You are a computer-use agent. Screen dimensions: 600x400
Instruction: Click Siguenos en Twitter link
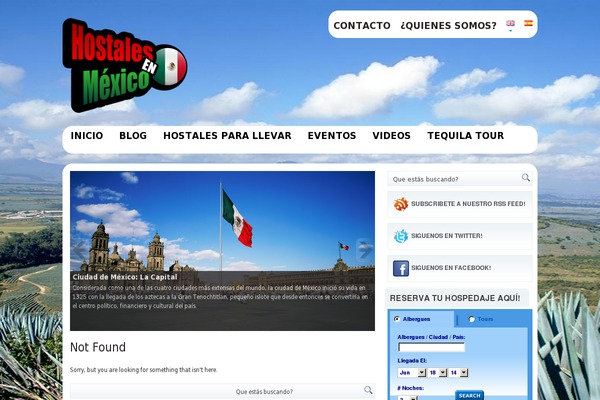coord(447,236)
